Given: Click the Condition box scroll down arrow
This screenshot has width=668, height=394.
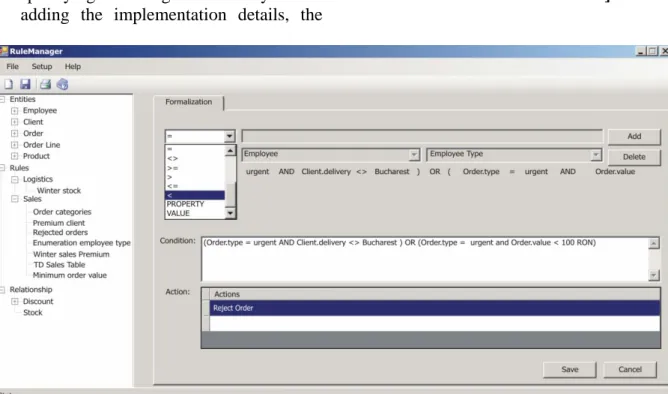Looking at the screenshot, I should pyautogui.click(x=653, y=275).
